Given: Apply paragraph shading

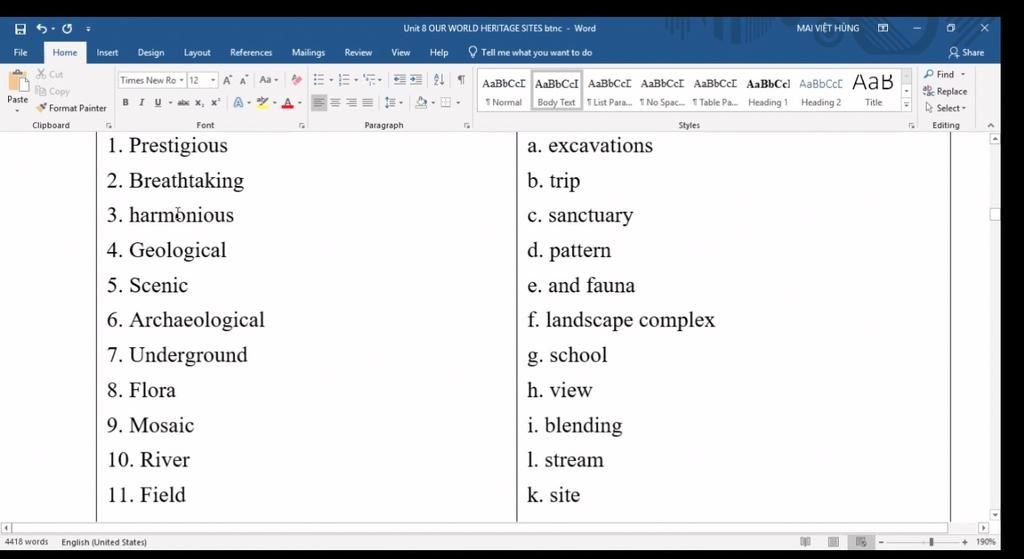Looking at the screenshot, I should [x=421, y=103].
